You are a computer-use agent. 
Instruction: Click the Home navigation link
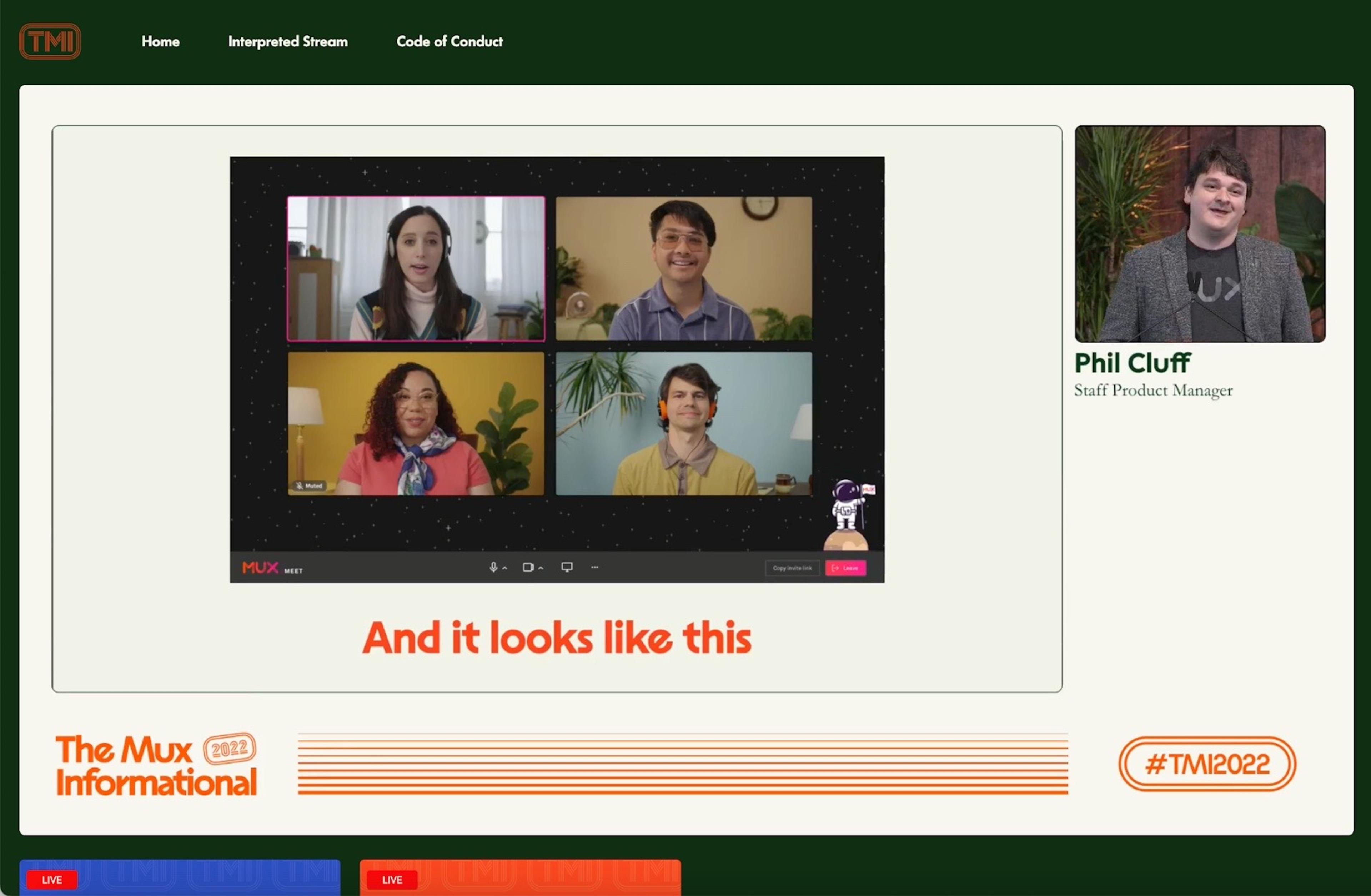pos(160,41)
